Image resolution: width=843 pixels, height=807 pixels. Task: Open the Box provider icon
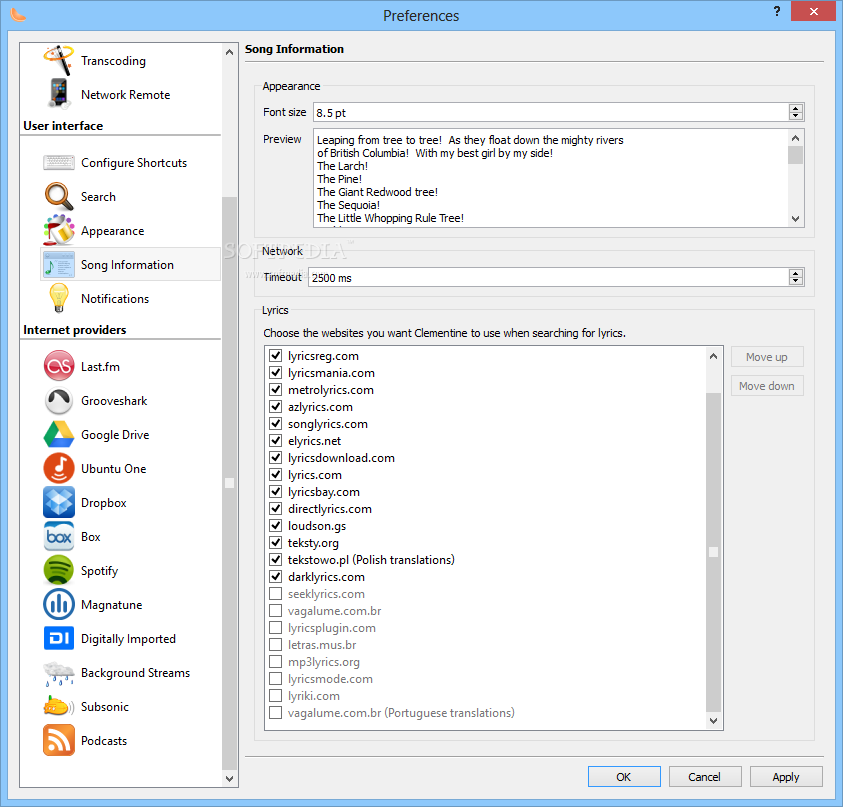59,537
